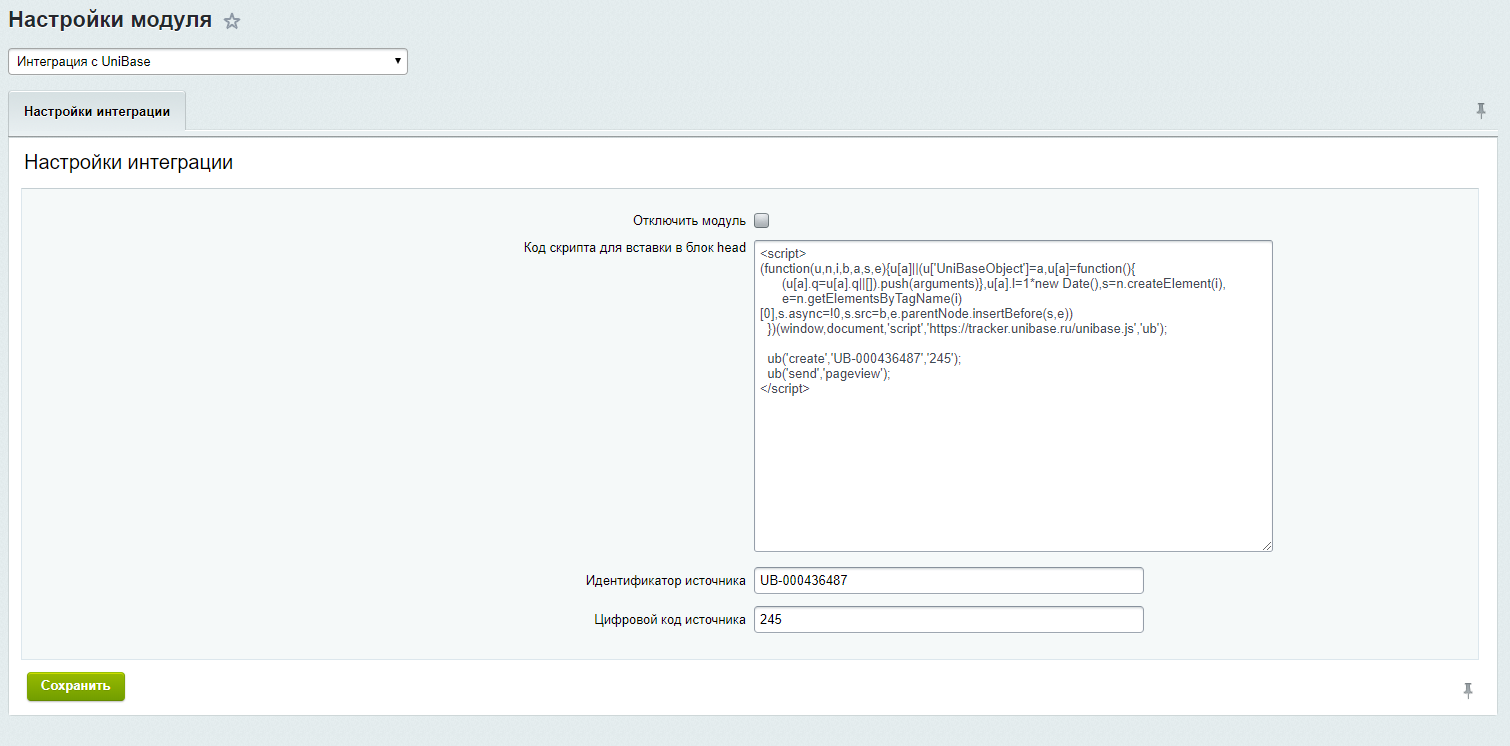1510x746 pixels.
Task: Focus the Идентификатор источника field
Action: tap(948, 581)
